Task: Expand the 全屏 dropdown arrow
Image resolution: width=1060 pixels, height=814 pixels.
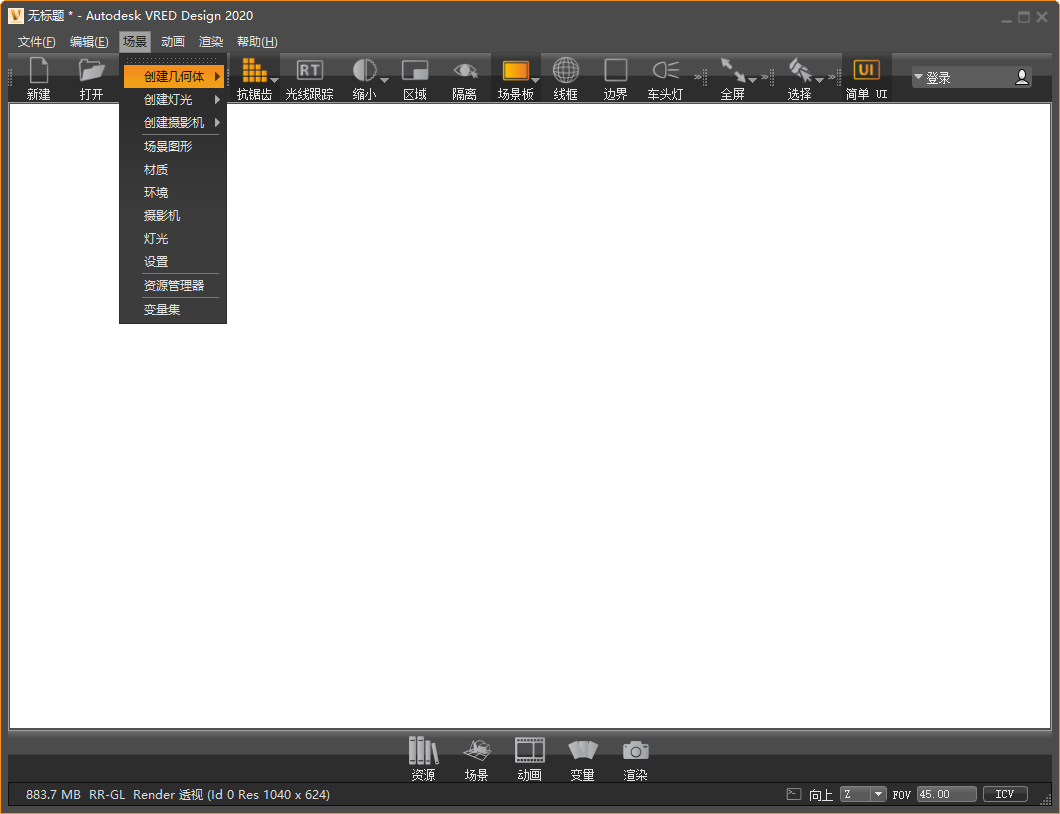Action: pos(752,81)
